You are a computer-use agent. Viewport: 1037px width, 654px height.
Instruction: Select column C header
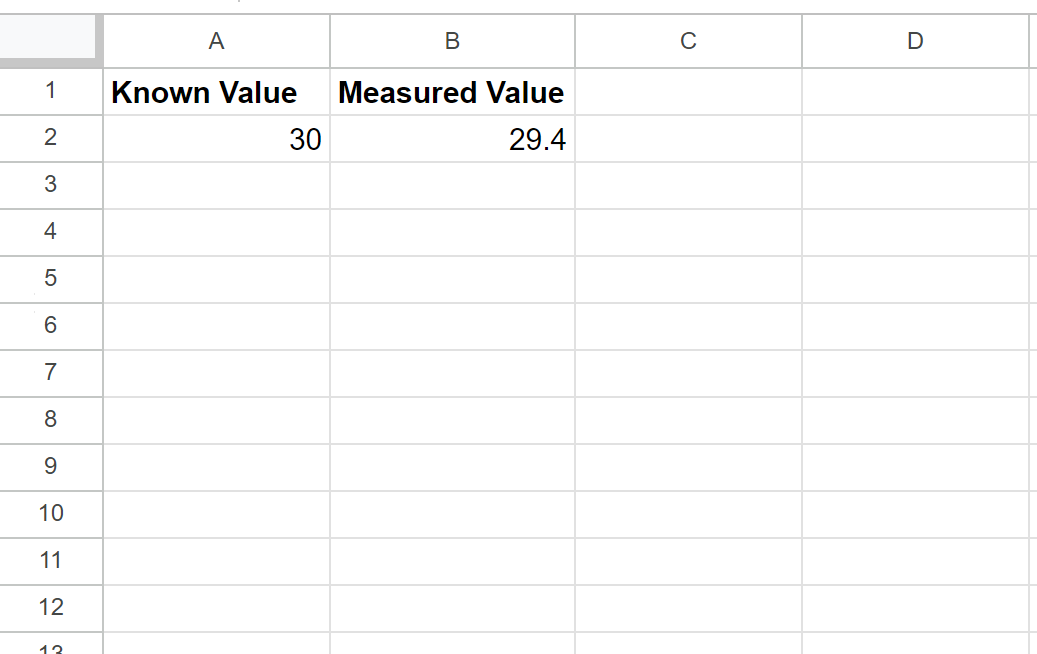pos(688,41)
